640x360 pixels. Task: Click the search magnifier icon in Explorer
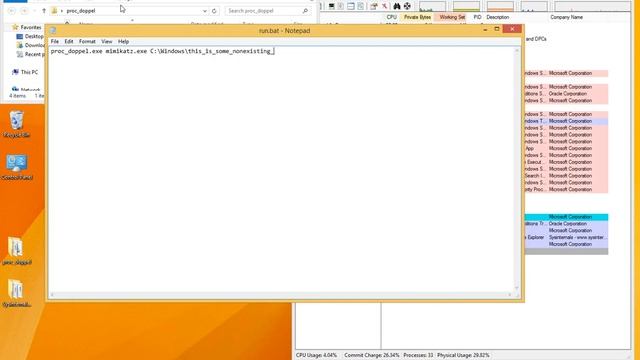[x=305, y=11]
